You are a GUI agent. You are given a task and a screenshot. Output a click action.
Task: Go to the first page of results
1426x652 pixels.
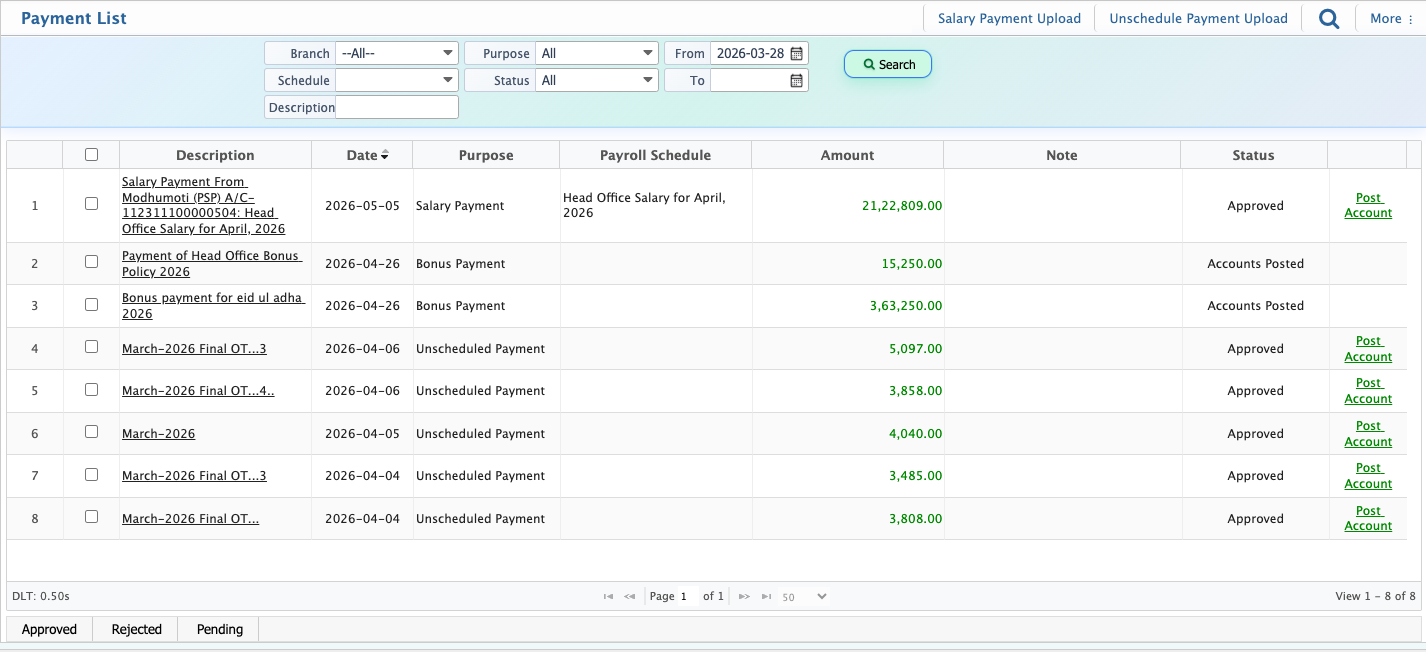608,597
